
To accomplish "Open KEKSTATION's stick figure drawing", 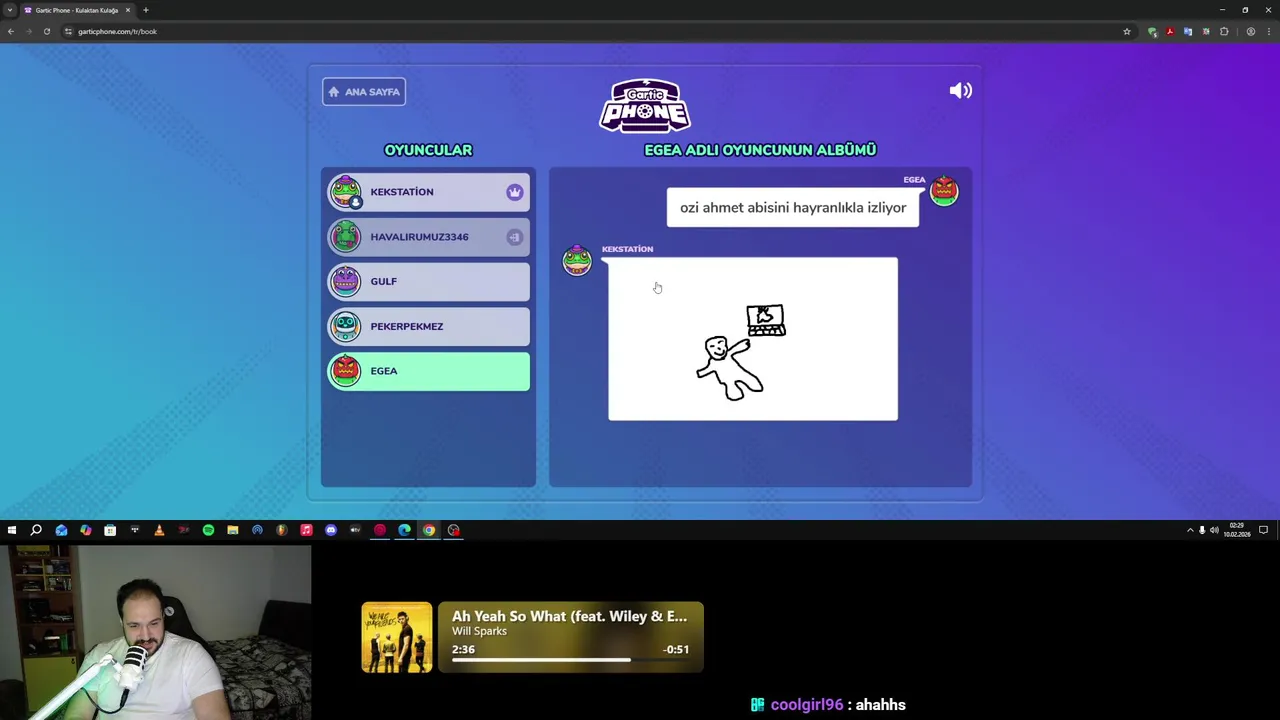I will (x=753, y=339).
